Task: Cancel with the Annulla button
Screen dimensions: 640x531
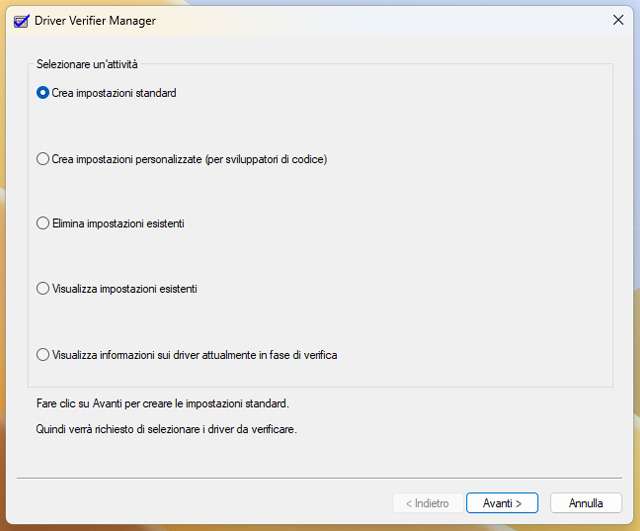Action: [586, 503]
